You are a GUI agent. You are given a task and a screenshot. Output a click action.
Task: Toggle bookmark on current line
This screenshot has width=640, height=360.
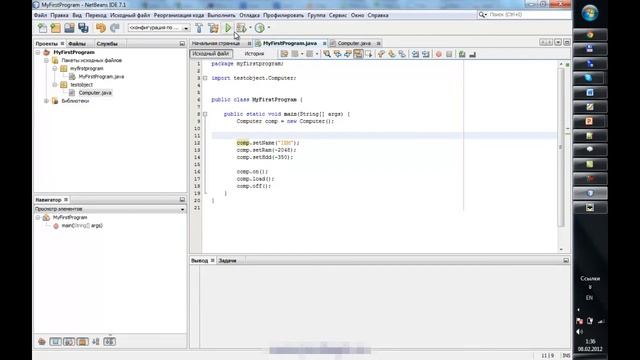pyautogui.click(x=402, y=54)
